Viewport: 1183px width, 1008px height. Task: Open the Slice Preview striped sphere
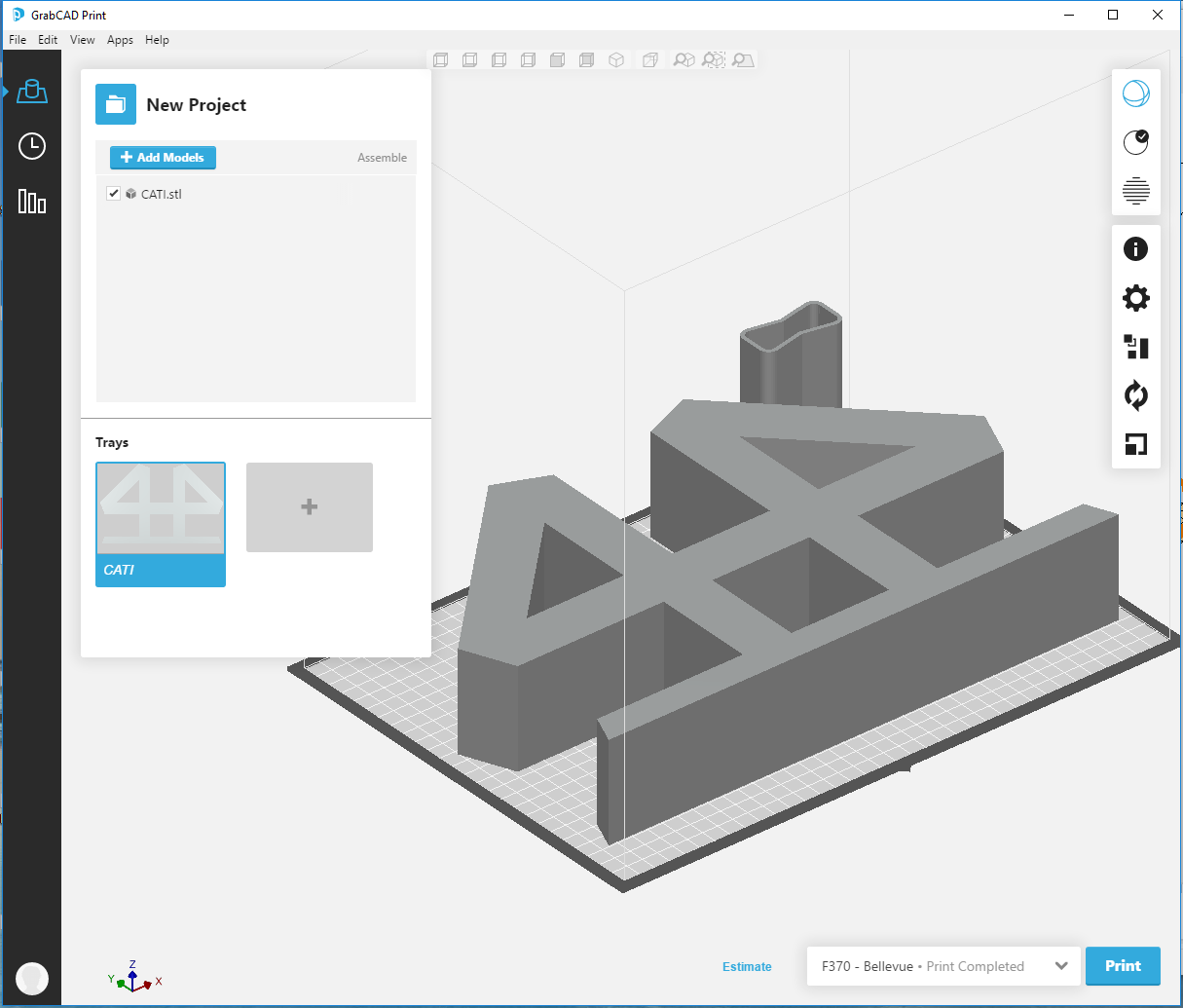(1136, 191)
